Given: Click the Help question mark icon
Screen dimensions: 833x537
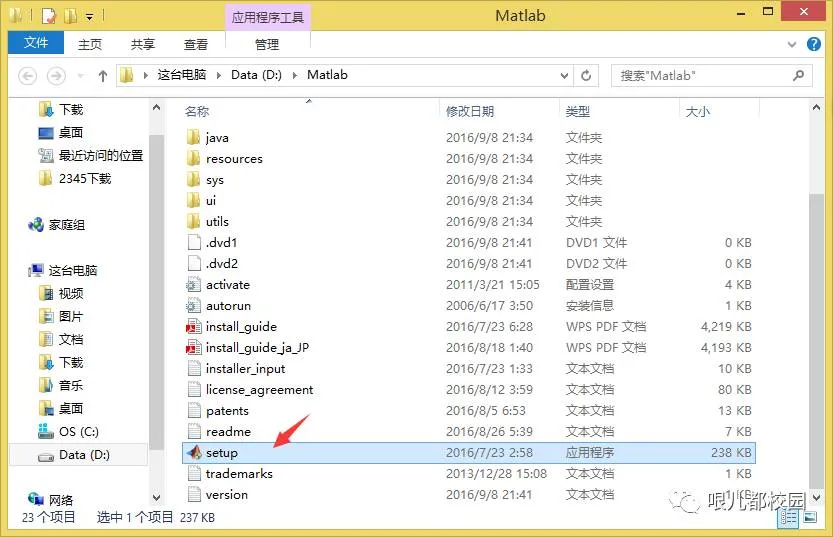Looking at the screenshot, I should (x=813, y=44).
